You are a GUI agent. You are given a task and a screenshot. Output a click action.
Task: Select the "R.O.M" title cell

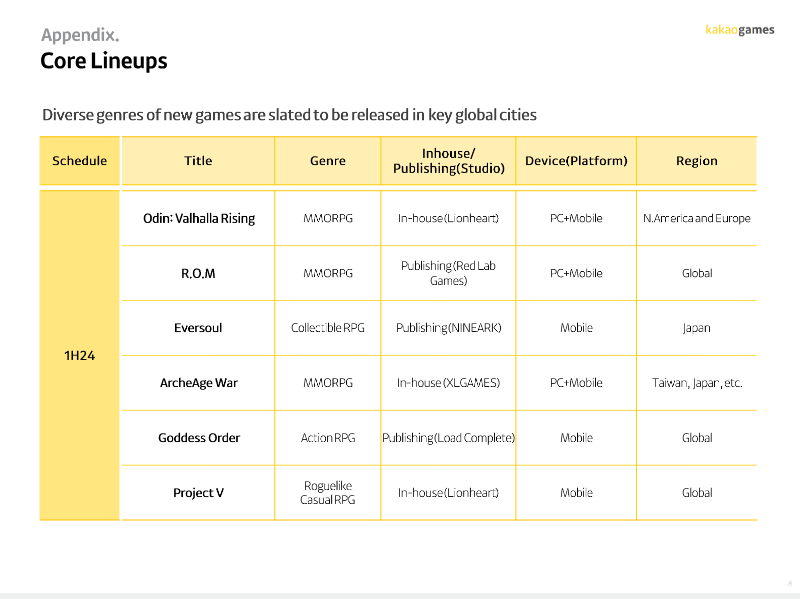tap(198, 273)
